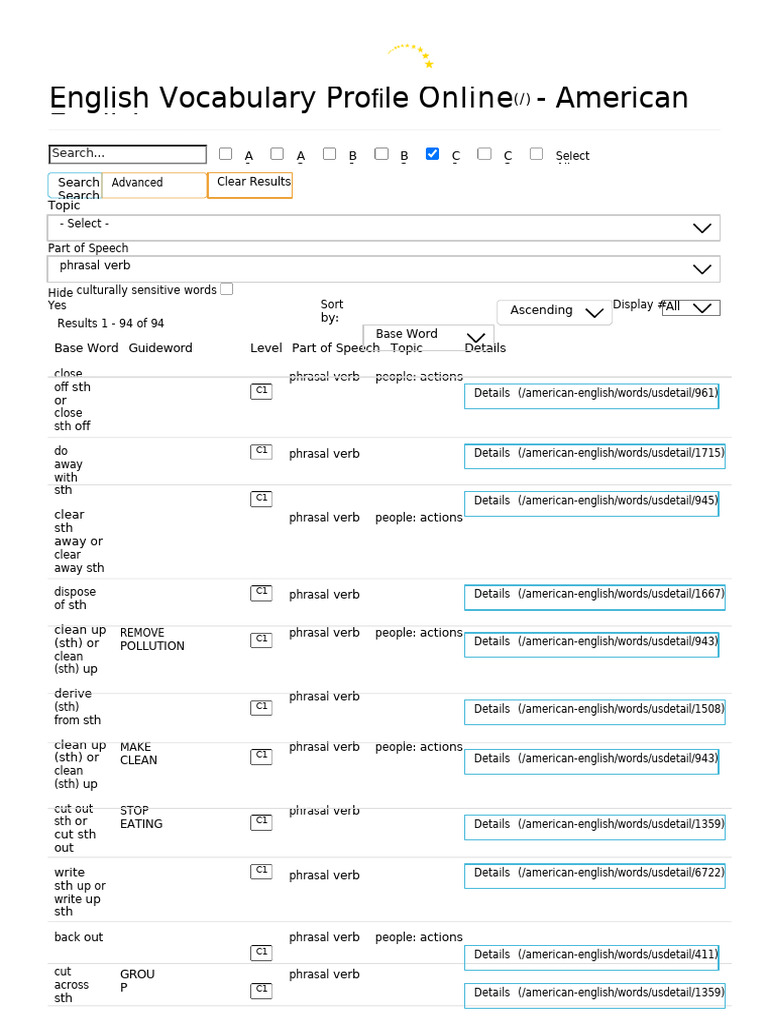Image resolution: width=768 pixels, height=1024 pixels.
Task: Click the Guideword column header
Action: (160, 348)
